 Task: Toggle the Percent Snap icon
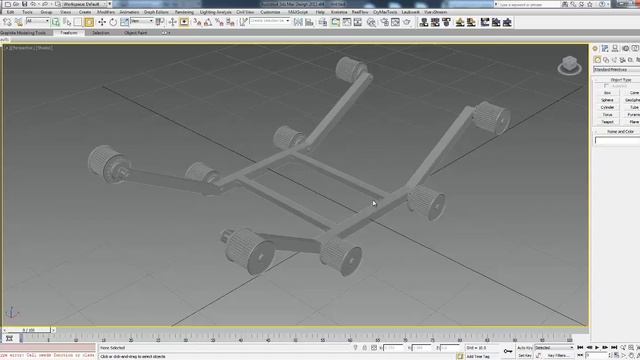219,22
